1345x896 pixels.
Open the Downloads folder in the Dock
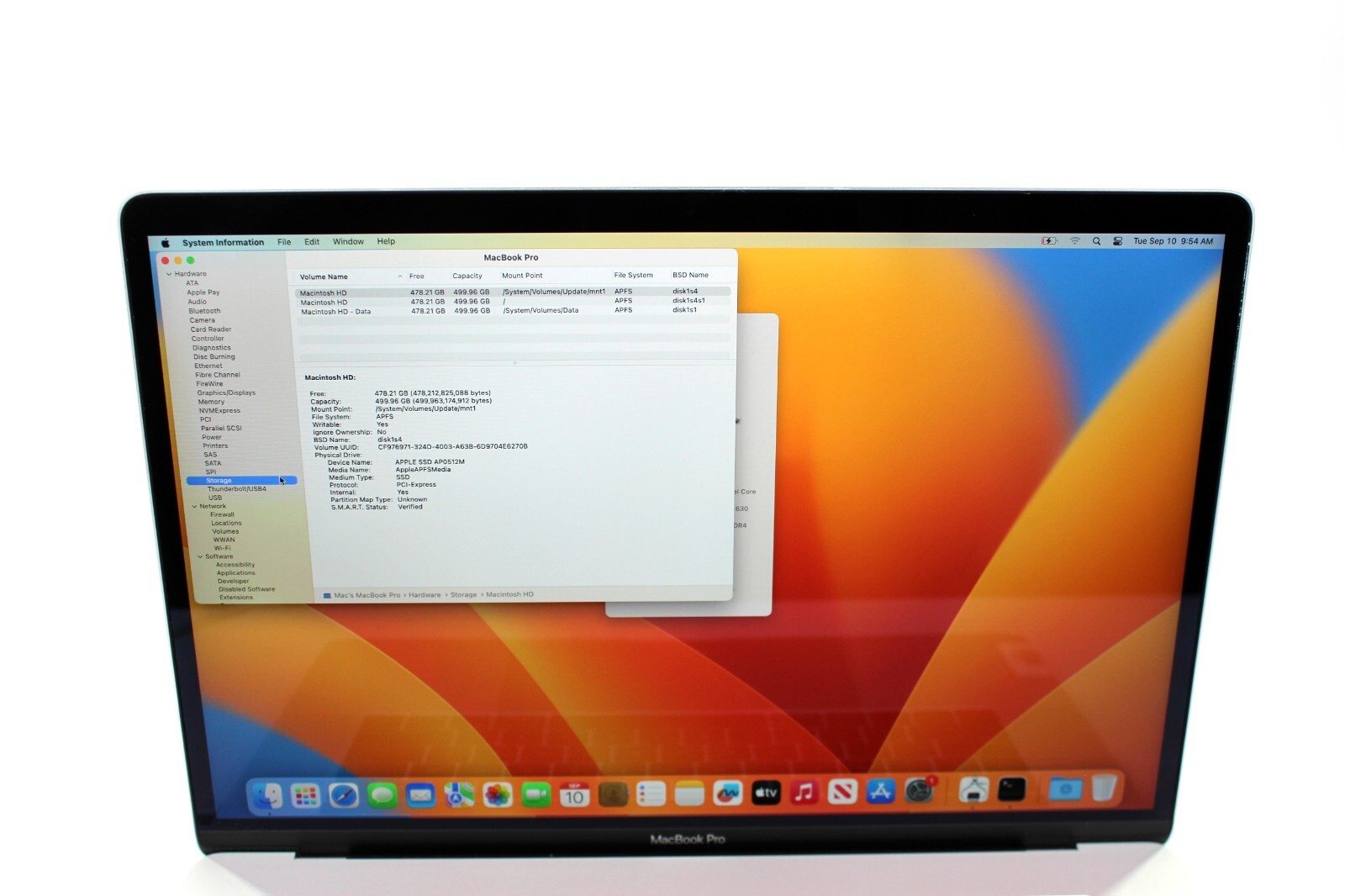tap(1065, 789)
